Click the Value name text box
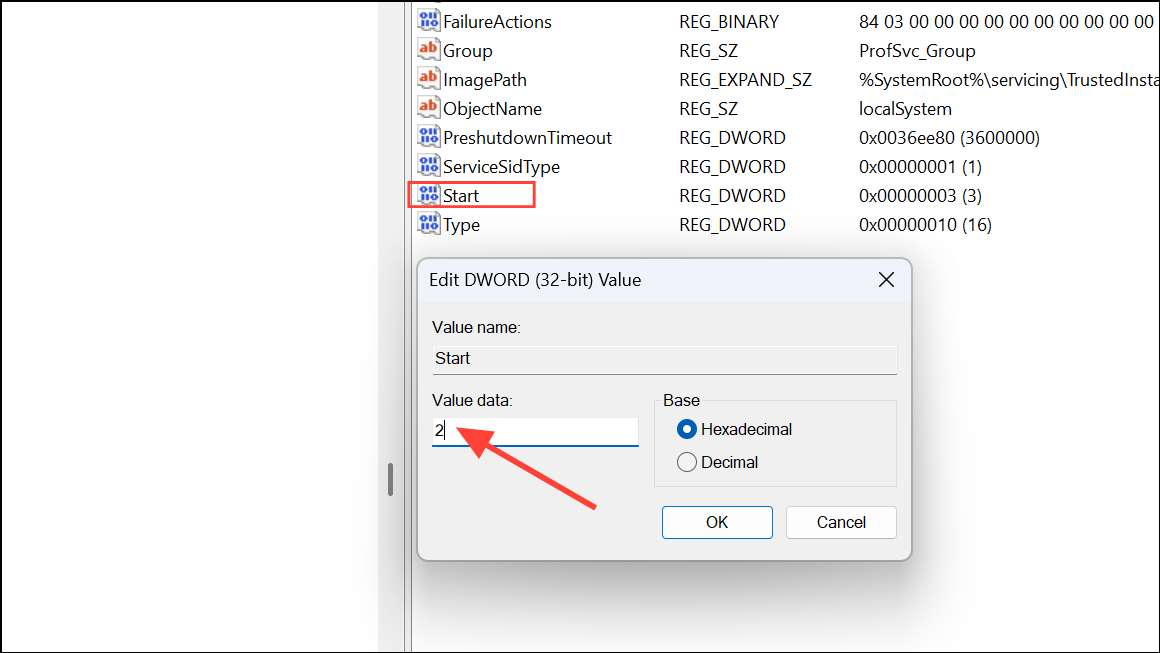Viewport: 1160px width, 653px height. pyautogui.click(x=664, y=358)
